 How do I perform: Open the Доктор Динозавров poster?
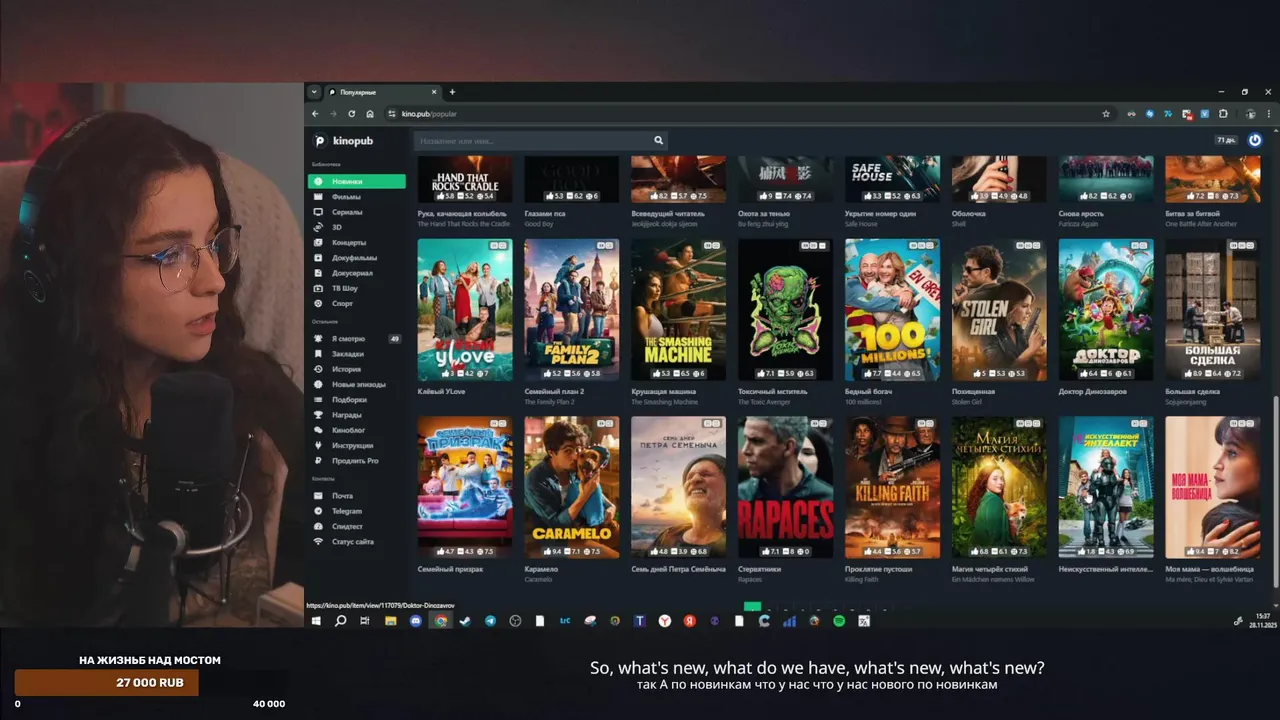coord(1106,309)
